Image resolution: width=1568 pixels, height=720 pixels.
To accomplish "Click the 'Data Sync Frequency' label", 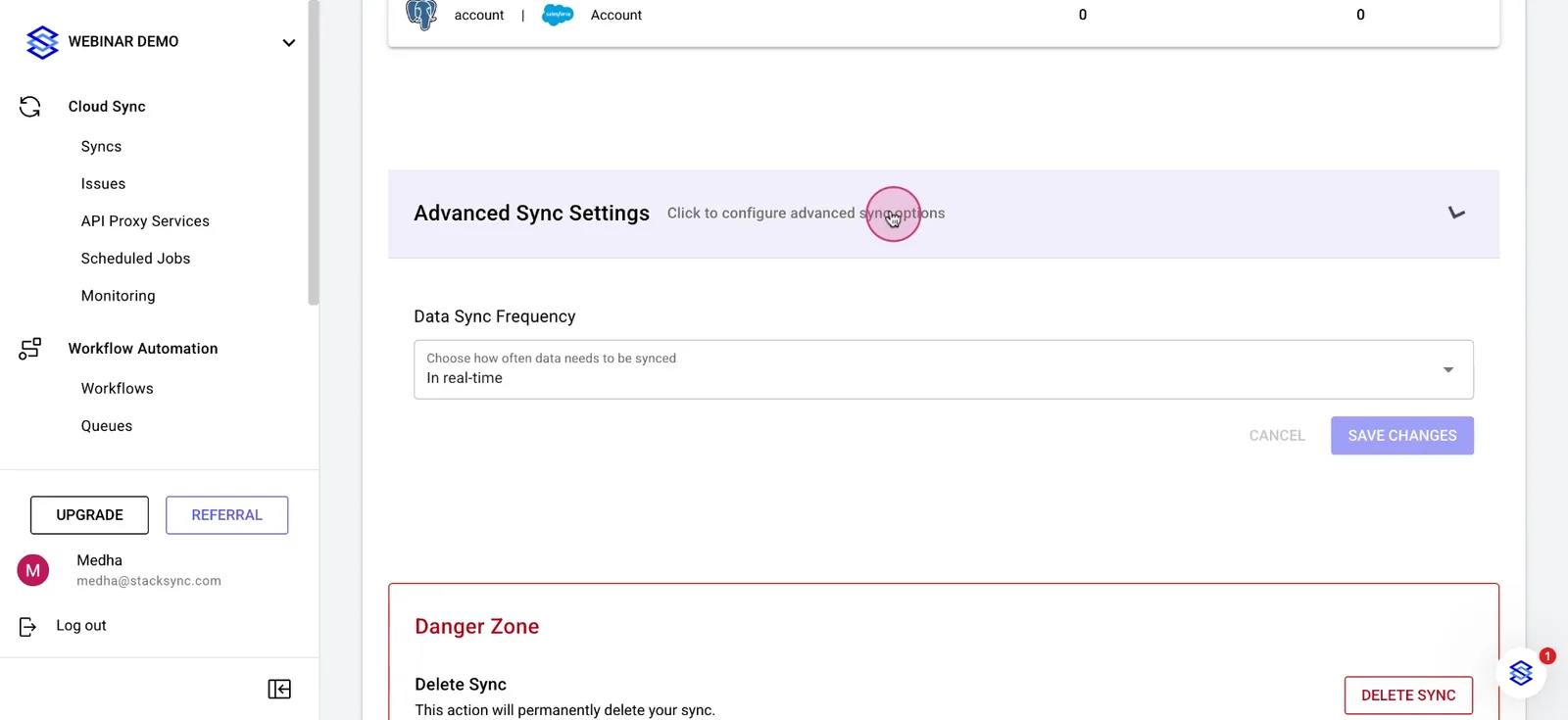I will [x=495, y=316].
